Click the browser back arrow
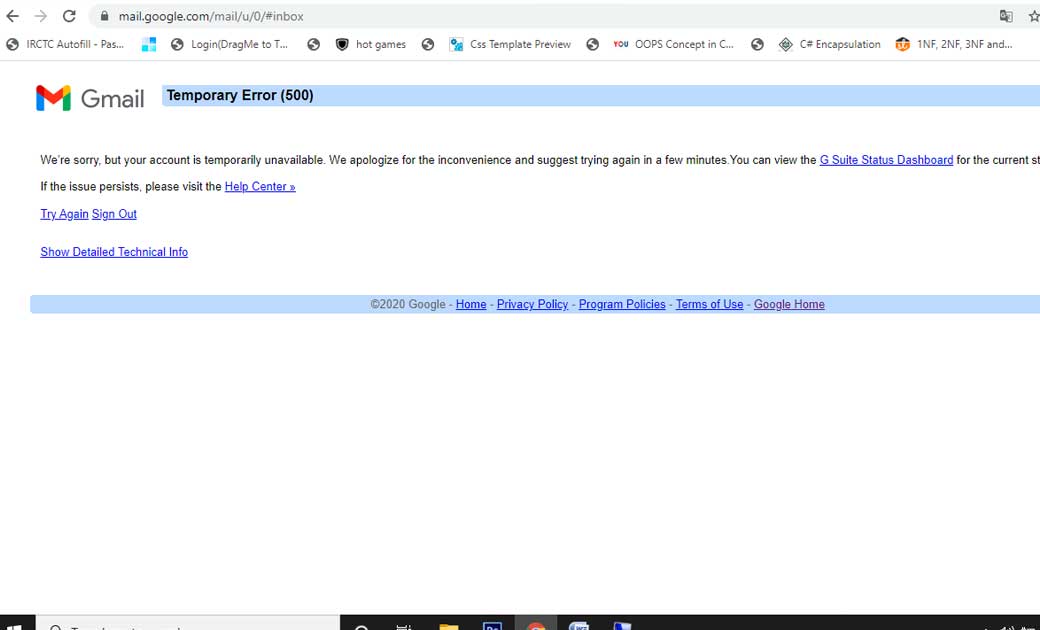Image resolution: width=1040 pixels, height=630 pixels. (x=13, y=16)
